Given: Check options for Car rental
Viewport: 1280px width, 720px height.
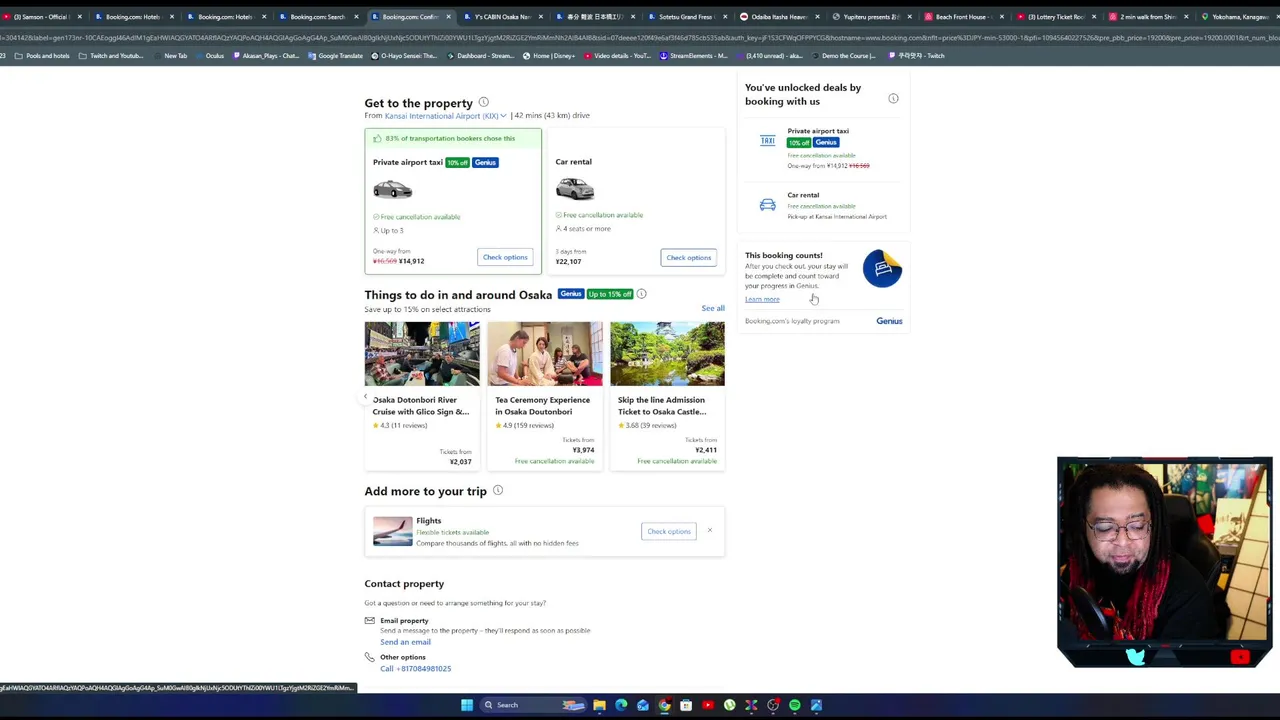Looking at the screenshot, I should click(x=689, y=257).
